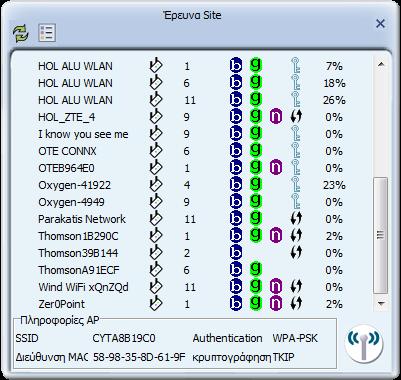
Task: Click the WPS arrows icon for Wind WiFi xQnZQd
Action: point(296,287)
